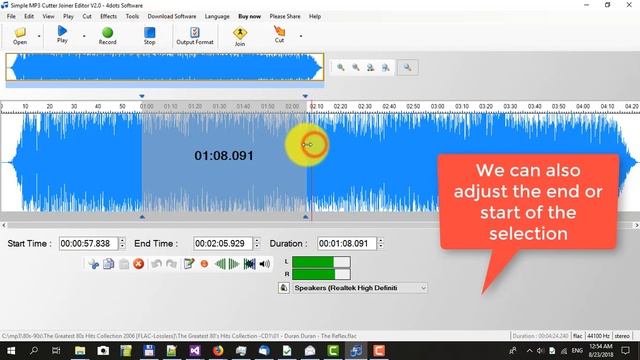Open the Edit menu

(x=29, y=16)
